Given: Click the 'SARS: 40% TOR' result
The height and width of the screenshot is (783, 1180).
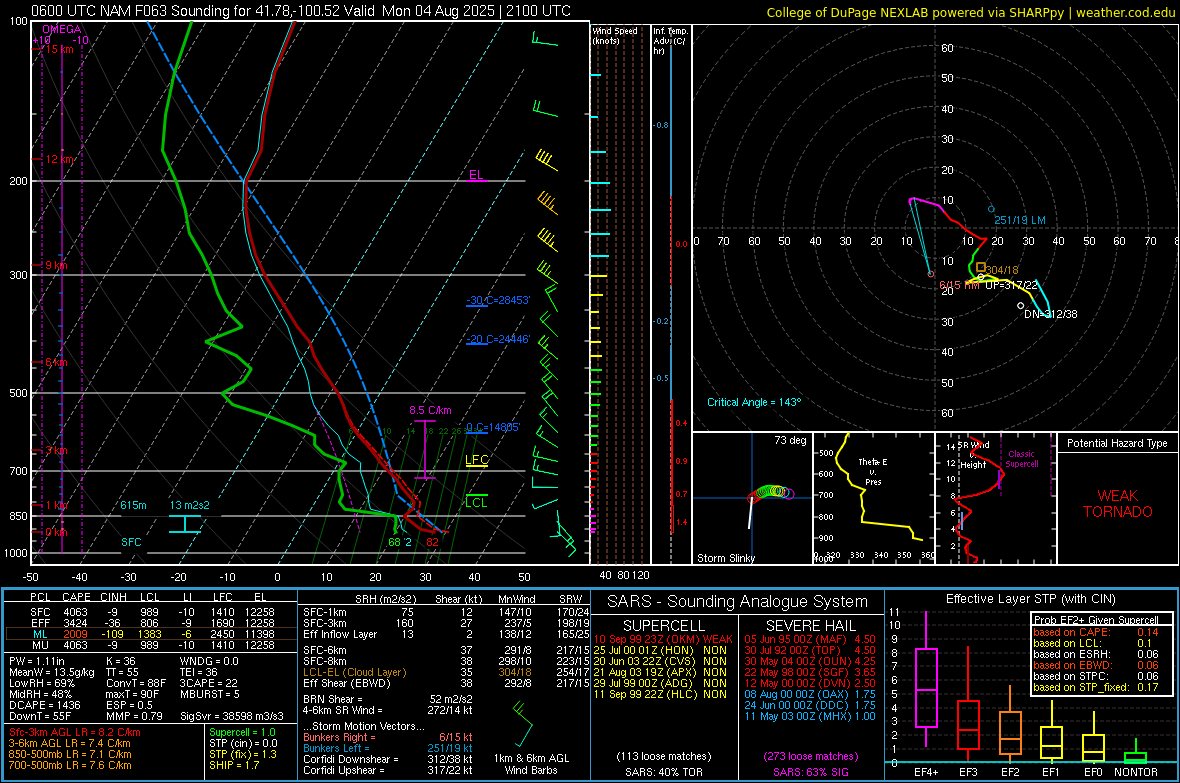Looking at the screenshot, I should click(x=663, y=772).
